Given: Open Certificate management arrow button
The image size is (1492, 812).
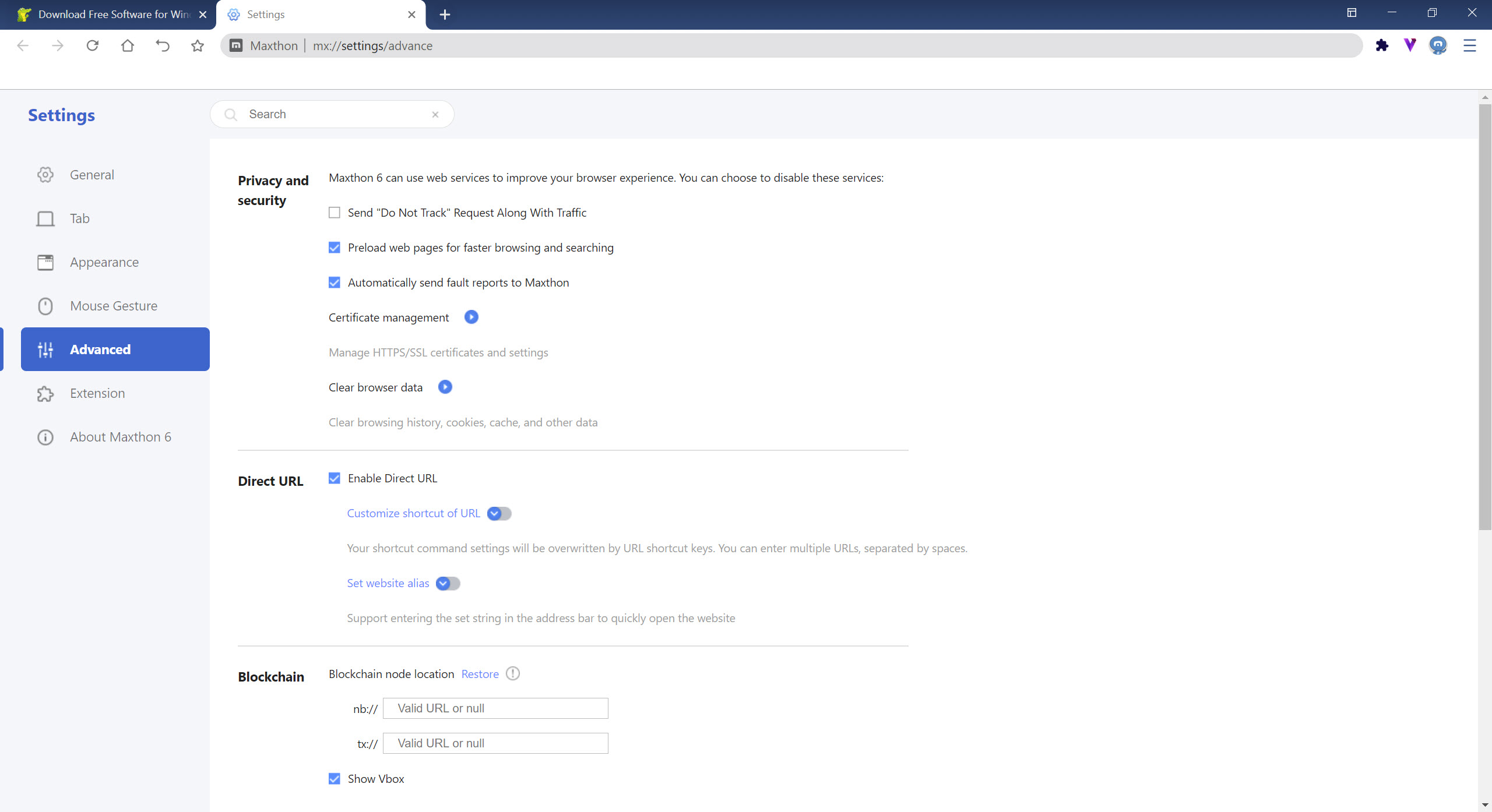Looking at the screenshot, I should pos(471,317).
